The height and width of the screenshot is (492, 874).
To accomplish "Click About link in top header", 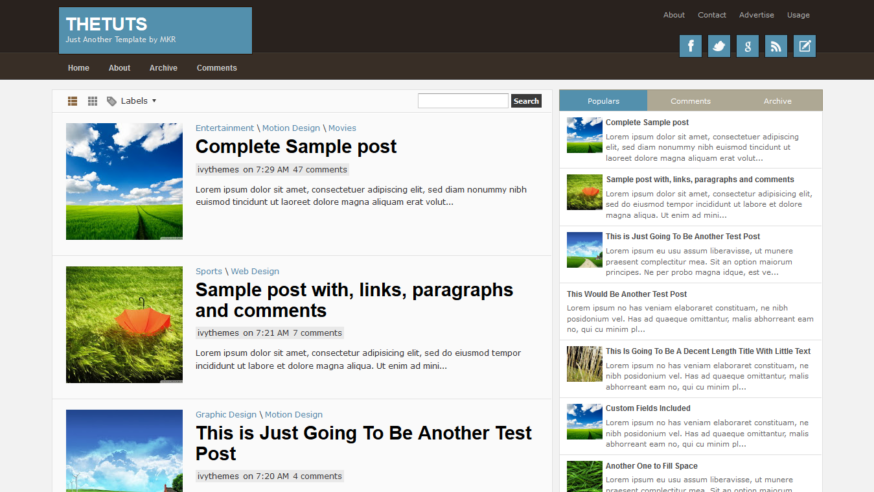I will (x=674, y=15).
